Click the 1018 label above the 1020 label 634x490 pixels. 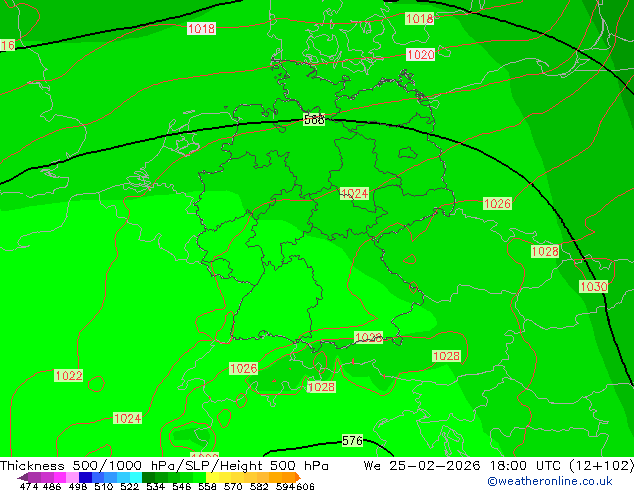pyautogui.click(x=419, y=18)
